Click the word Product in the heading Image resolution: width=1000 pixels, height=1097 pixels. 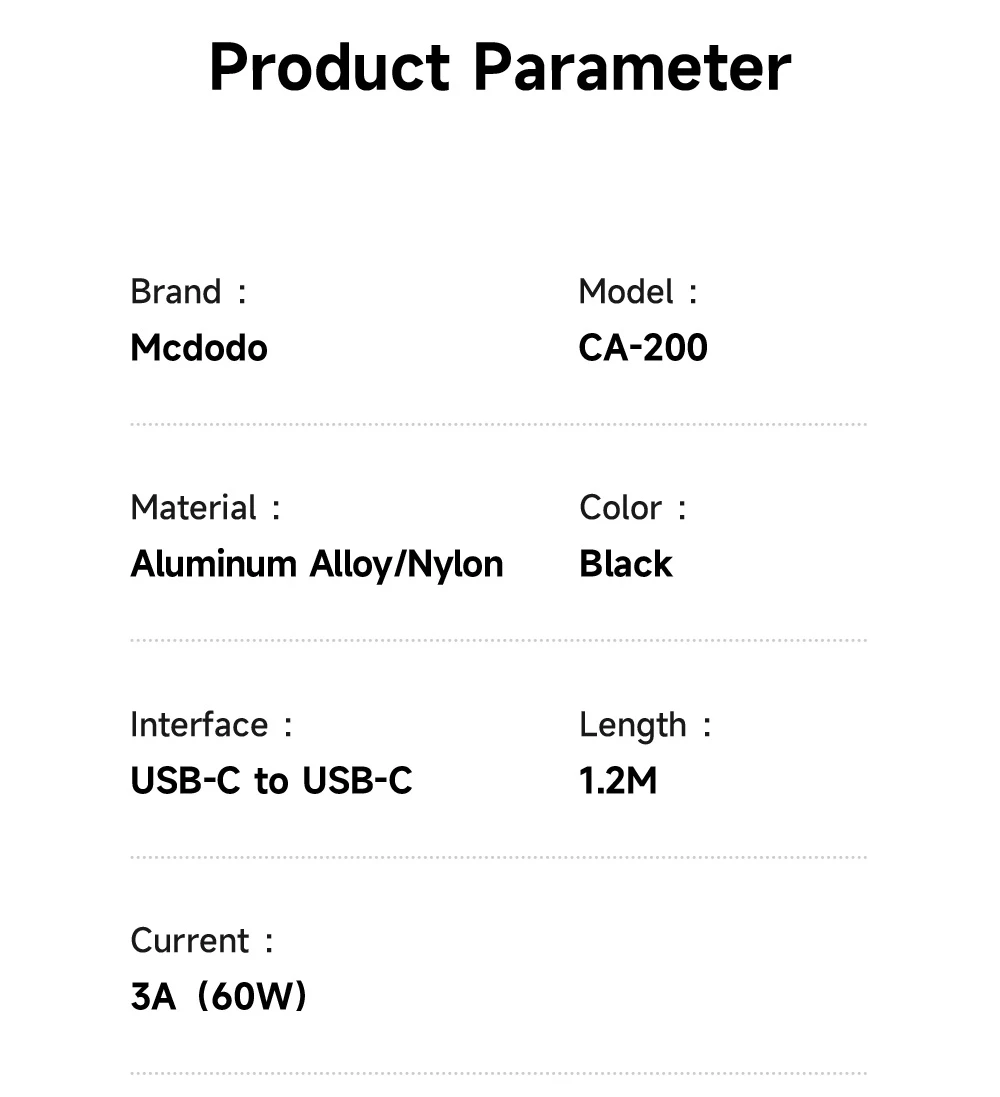click(x=329, y=68)
